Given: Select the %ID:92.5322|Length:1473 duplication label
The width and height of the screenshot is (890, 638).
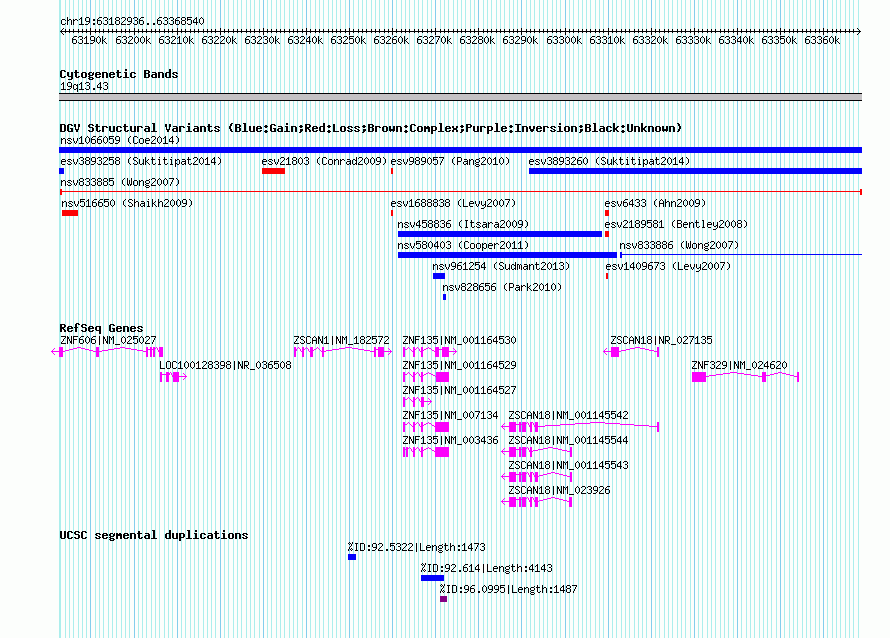Looking at the screenshot, I should click(x=417, y=547).
